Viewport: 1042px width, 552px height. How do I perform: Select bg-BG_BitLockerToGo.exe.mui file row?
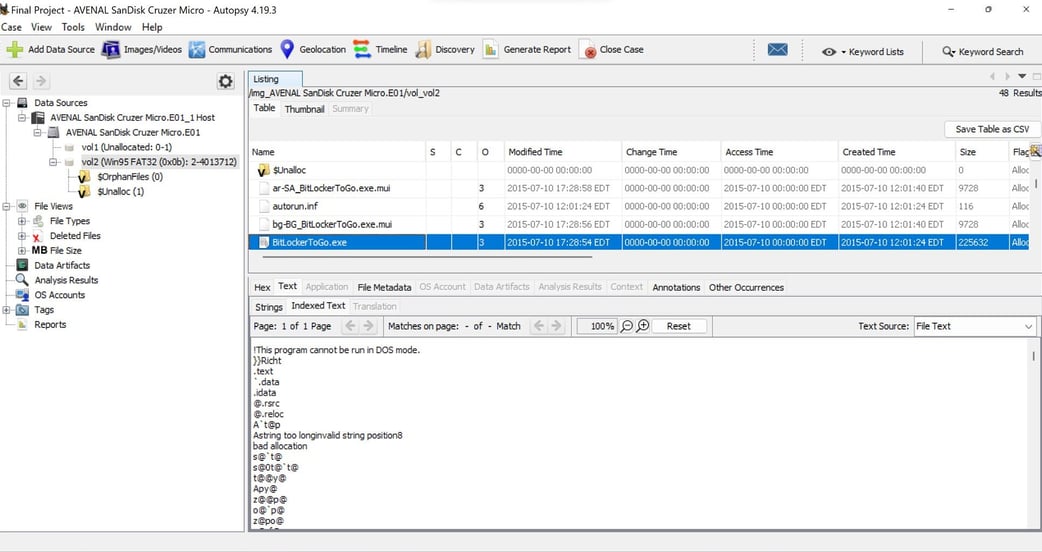tap(639, 225)
